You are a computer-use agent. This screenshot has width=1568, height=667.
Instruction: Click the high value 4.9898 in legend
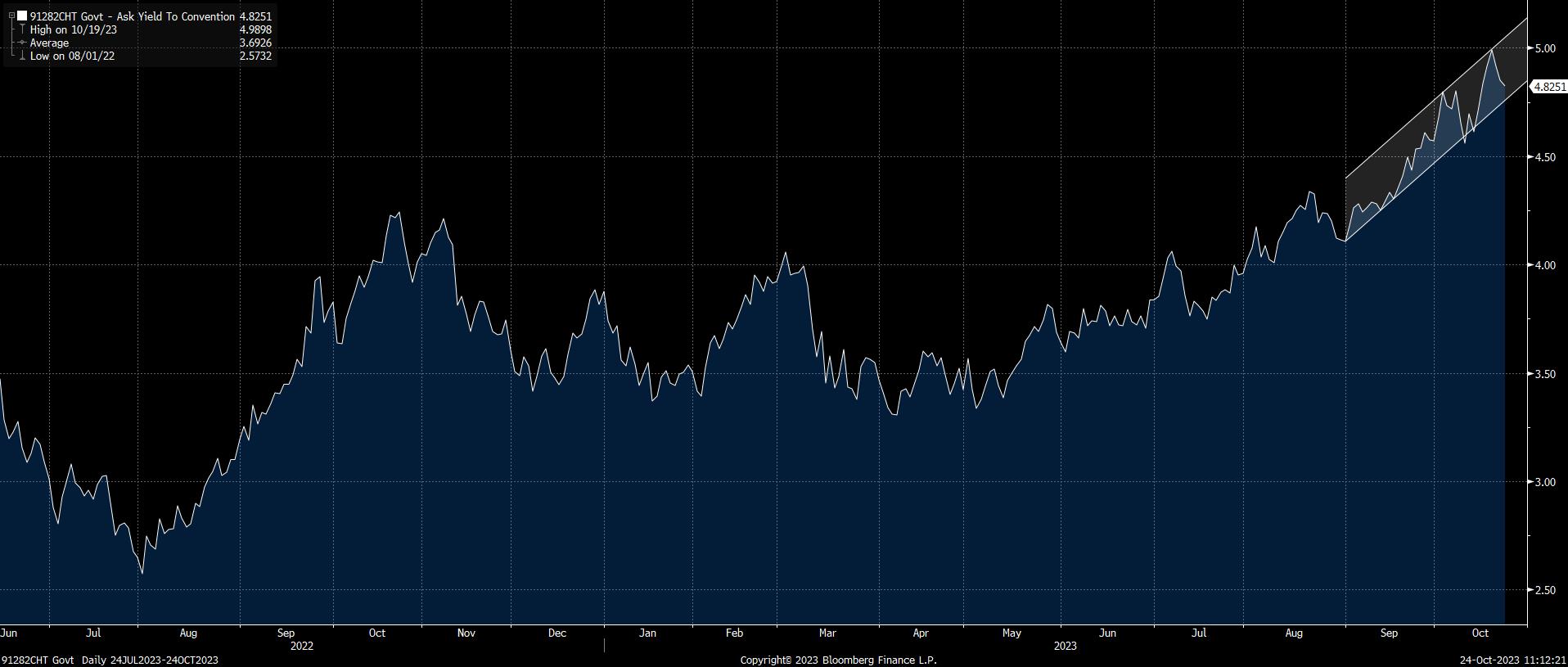coord(255,29)
